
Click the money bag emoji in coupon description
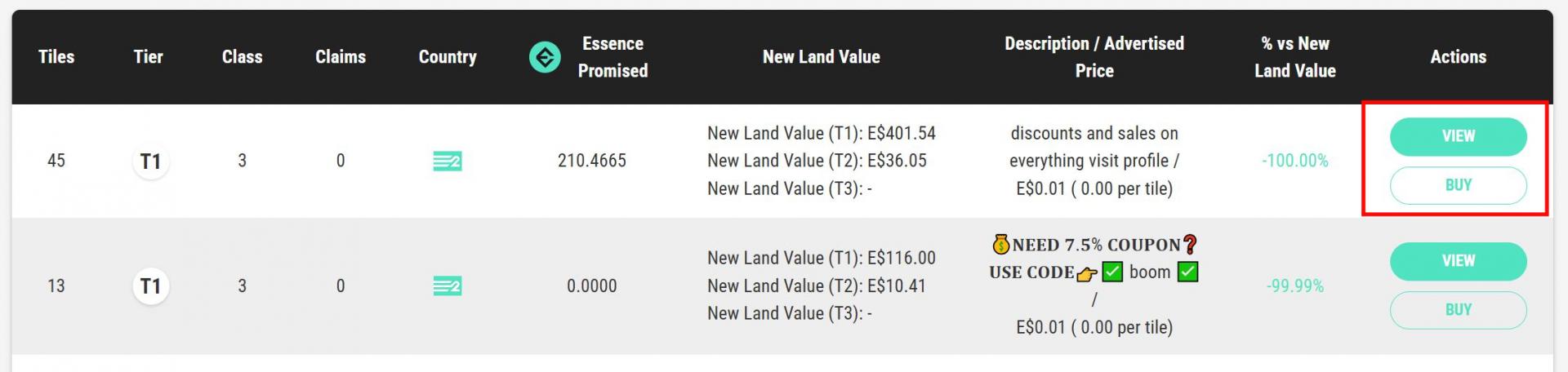pyautogui.click(x=1001, y=244)
